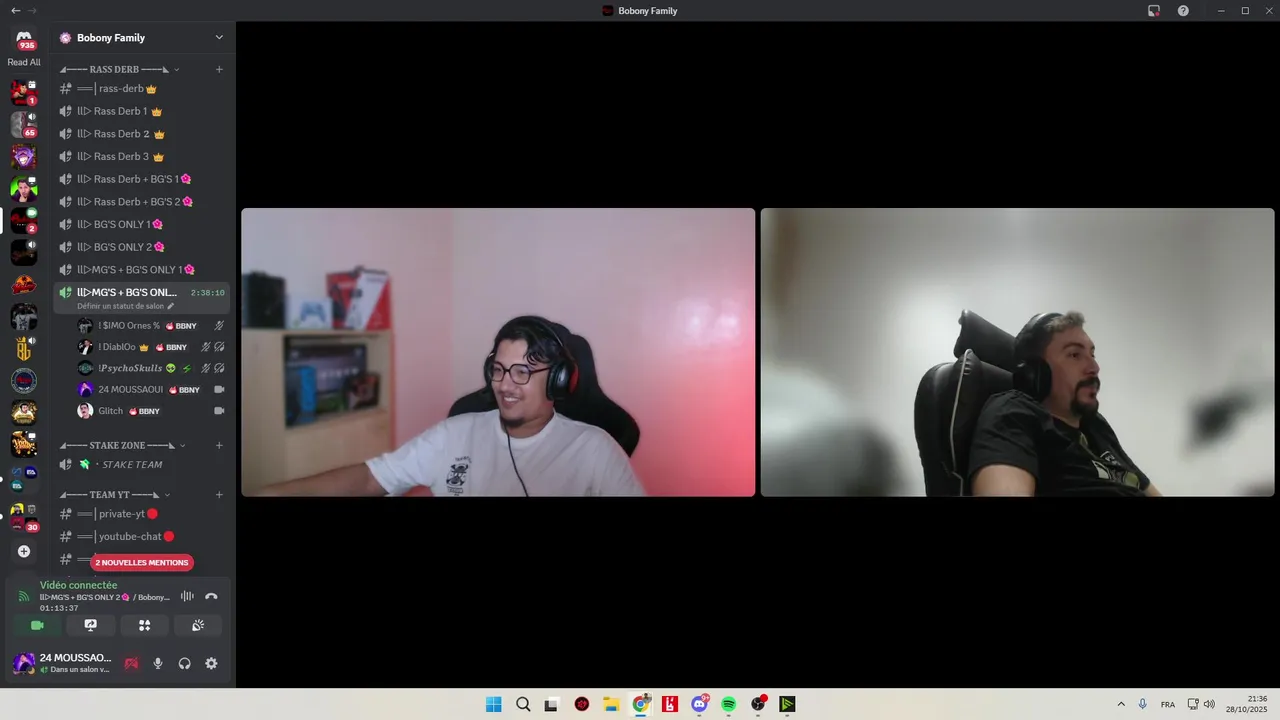This screenshot has height=720, width=1280.
Task: Open 24 MOUSSAO user profile panel
Action: click(62, 663)
